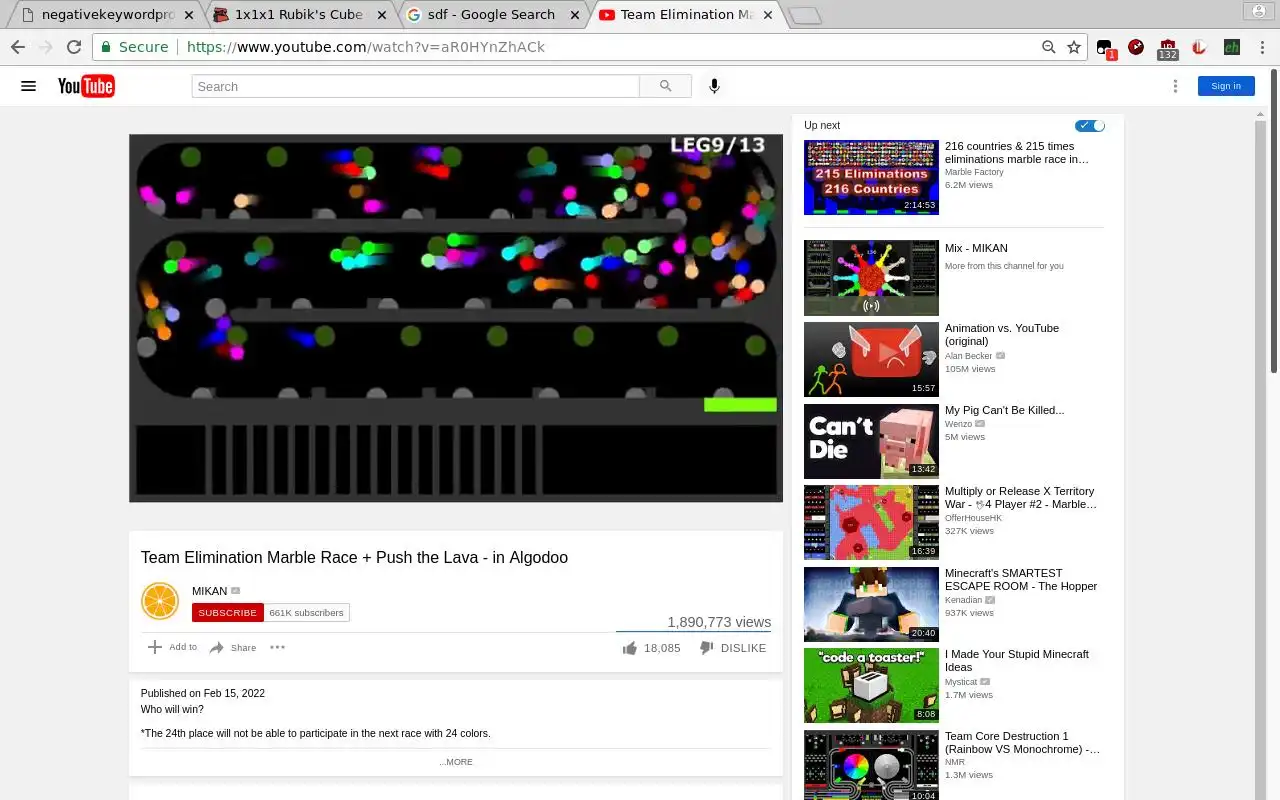Click the green terminal-style extension icon
This screenshot has height=800, width=1280.
coord(1232,47)
